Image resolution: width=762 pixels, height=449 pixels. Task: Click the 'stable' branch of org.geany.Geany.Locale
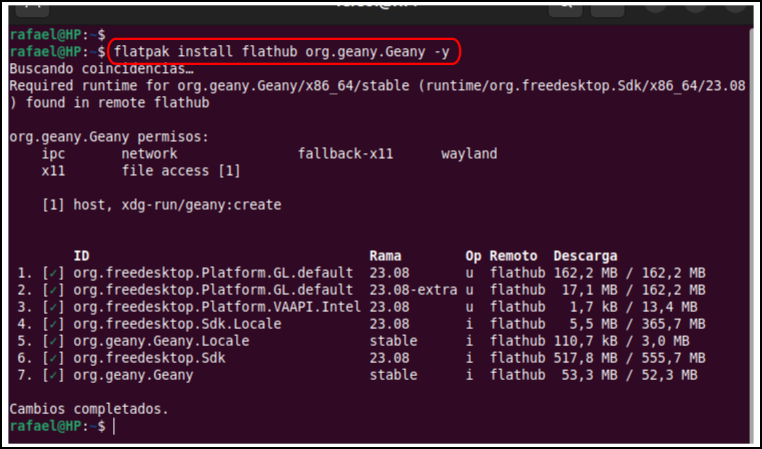pos(393,341)
